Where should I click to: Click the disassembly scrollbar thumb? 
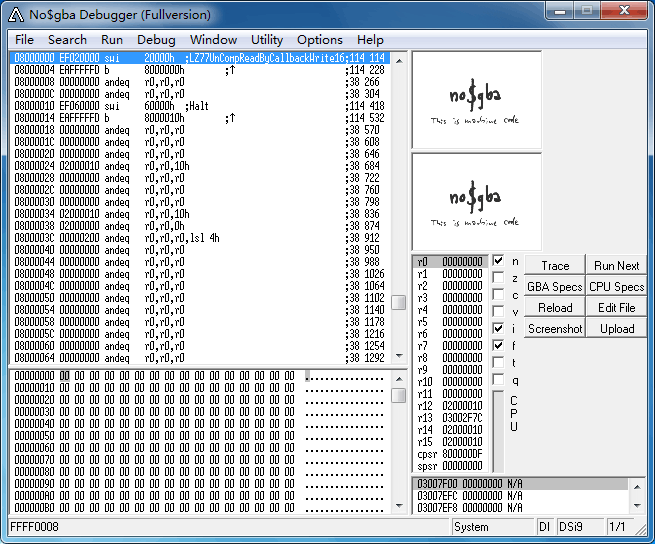[399, 303]
